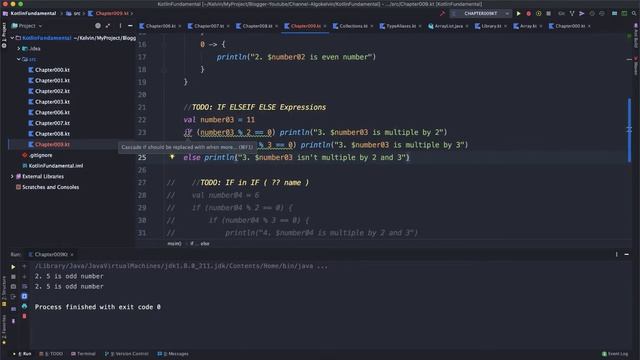Open Search Everywhere magnifier icon
Screen dimensions: 640x360
pos(634,13)
